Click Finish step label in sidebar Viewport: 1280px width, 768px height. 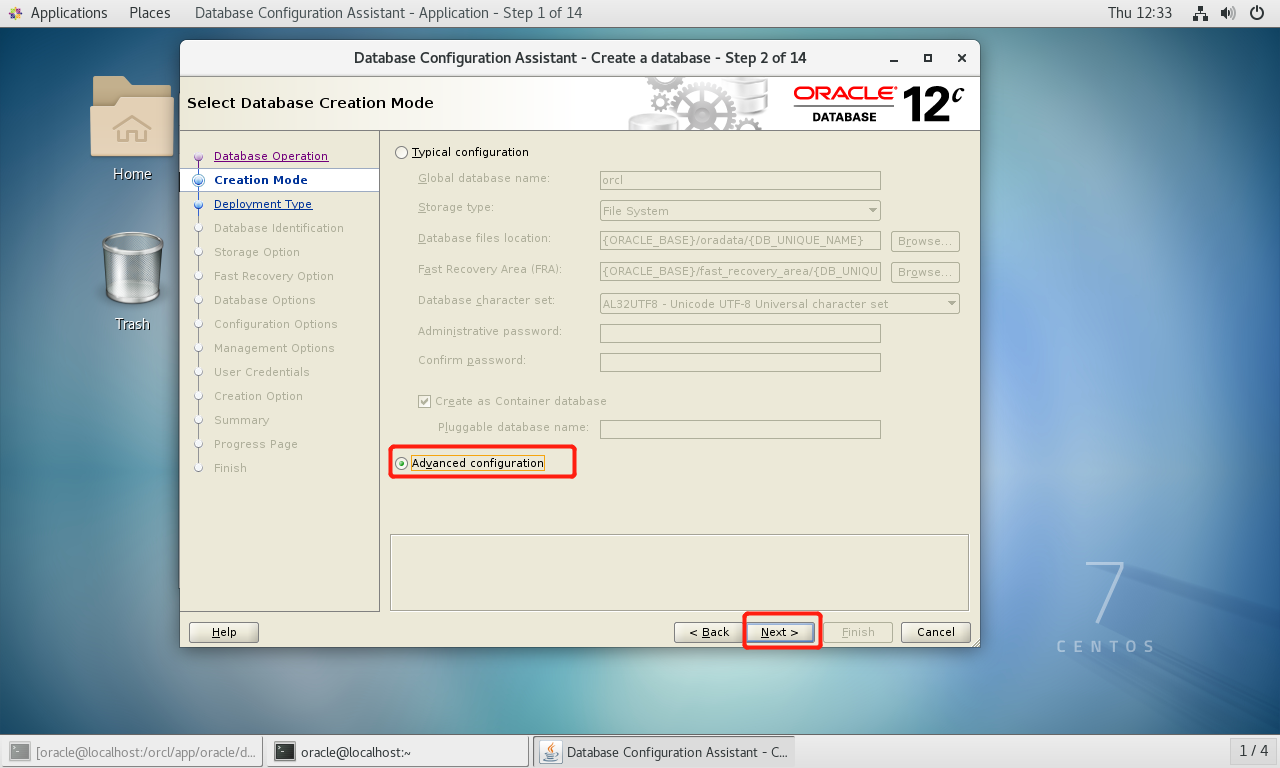(x=230, y=468)
